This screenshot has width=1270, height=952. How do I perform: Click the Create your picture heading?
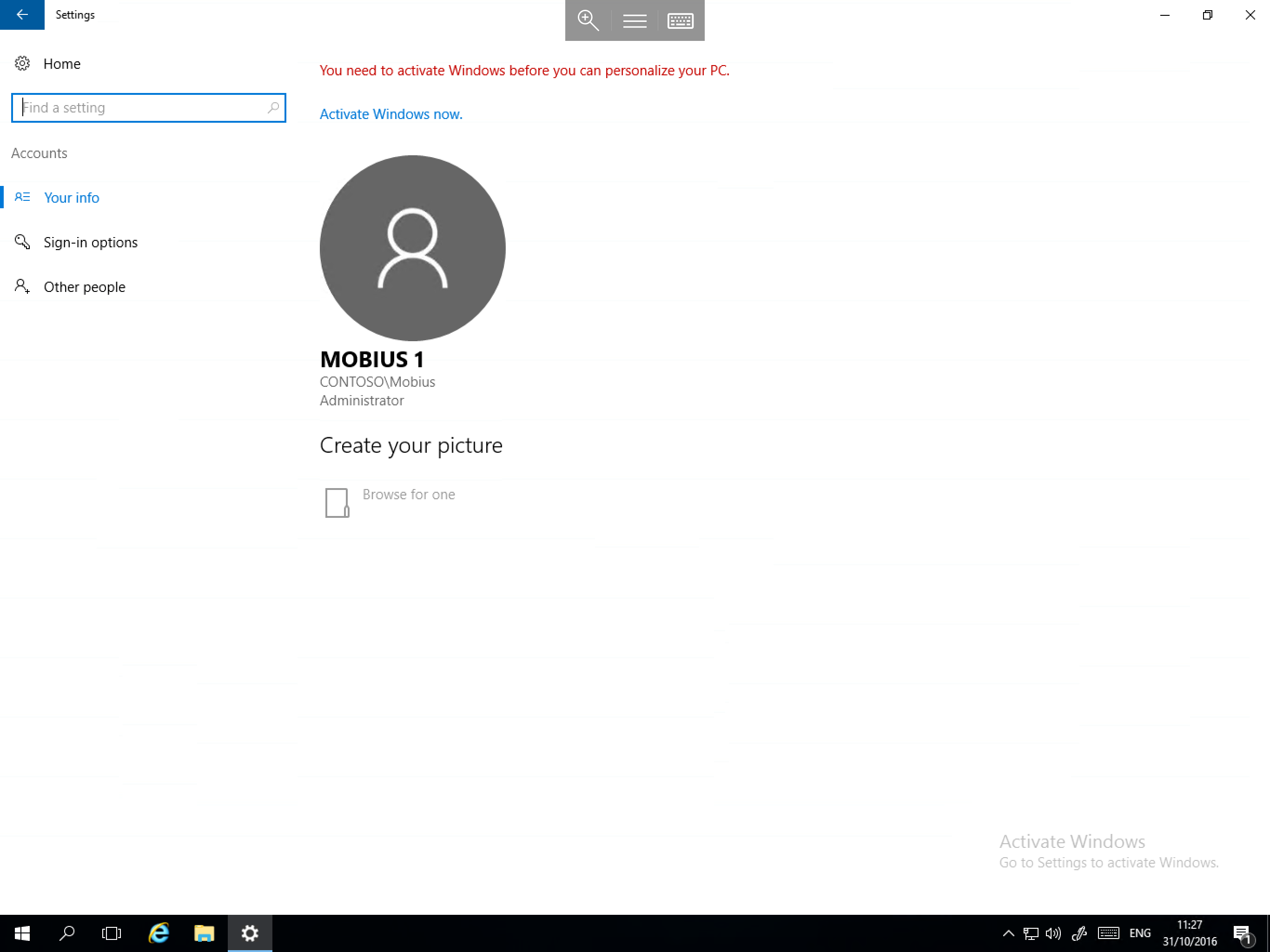pos(411,446)
